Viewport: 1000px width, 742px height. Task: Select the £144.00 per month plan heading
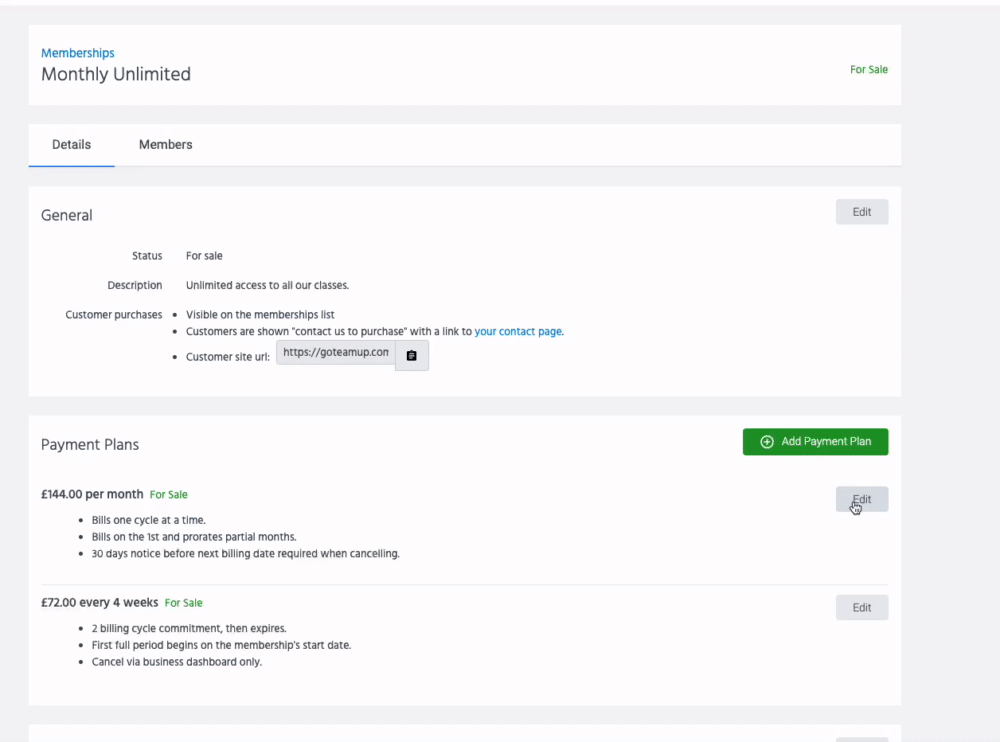(92, 494)
